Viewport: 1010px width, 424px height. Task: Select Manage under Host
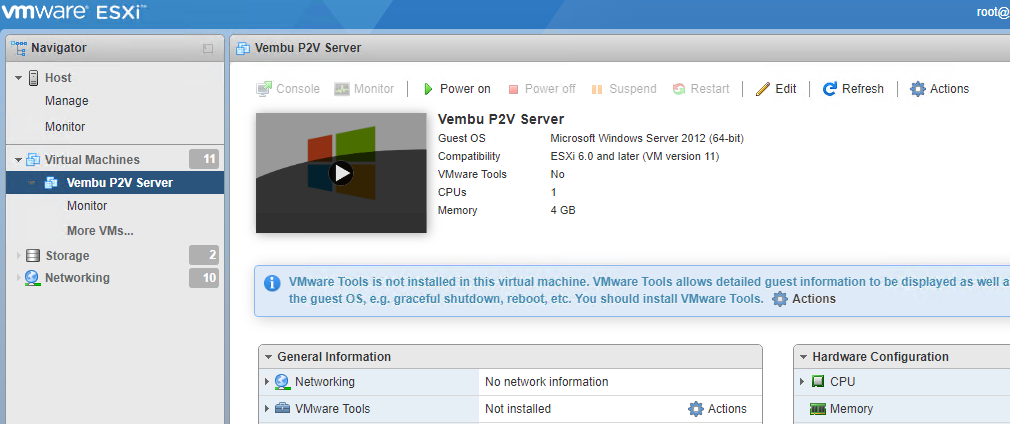67,101
